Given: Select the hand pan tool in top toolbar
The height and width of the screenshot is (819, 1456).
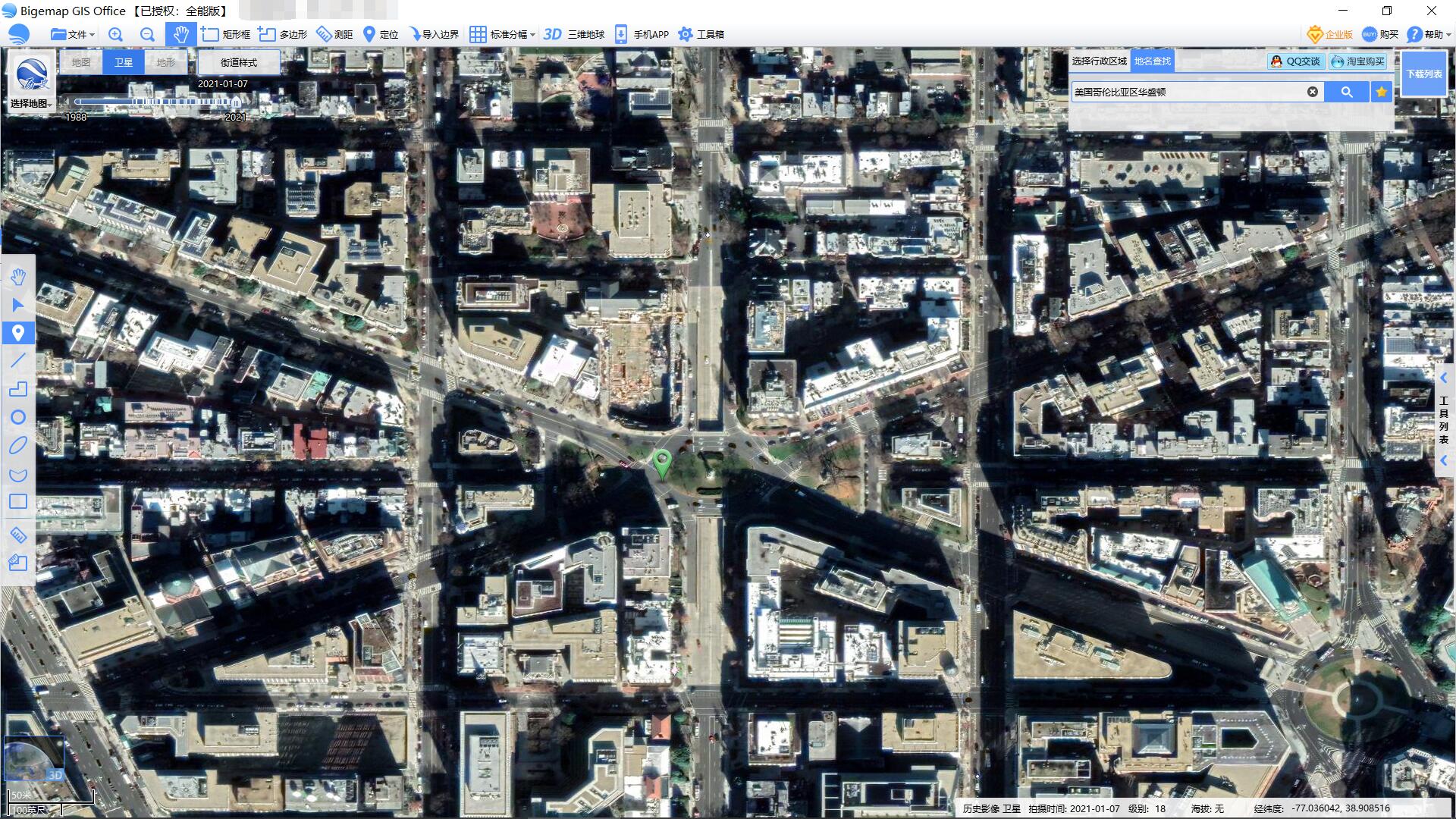Looking at the screenshot, I should tap(180, 34).
